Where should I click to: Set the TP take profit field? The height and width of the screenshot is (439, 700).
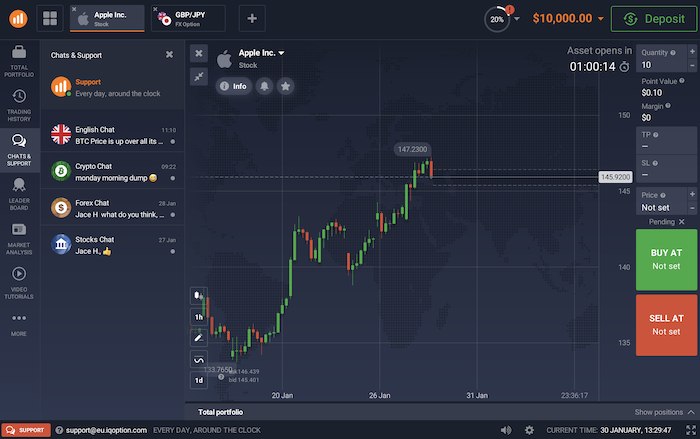tap(667, 141)
